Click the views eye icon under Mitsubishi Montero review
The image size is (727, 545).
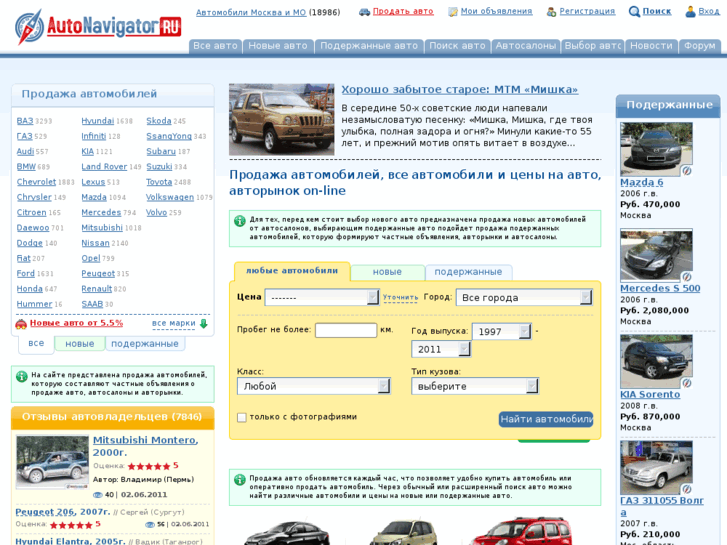click(x=97, y=495)
